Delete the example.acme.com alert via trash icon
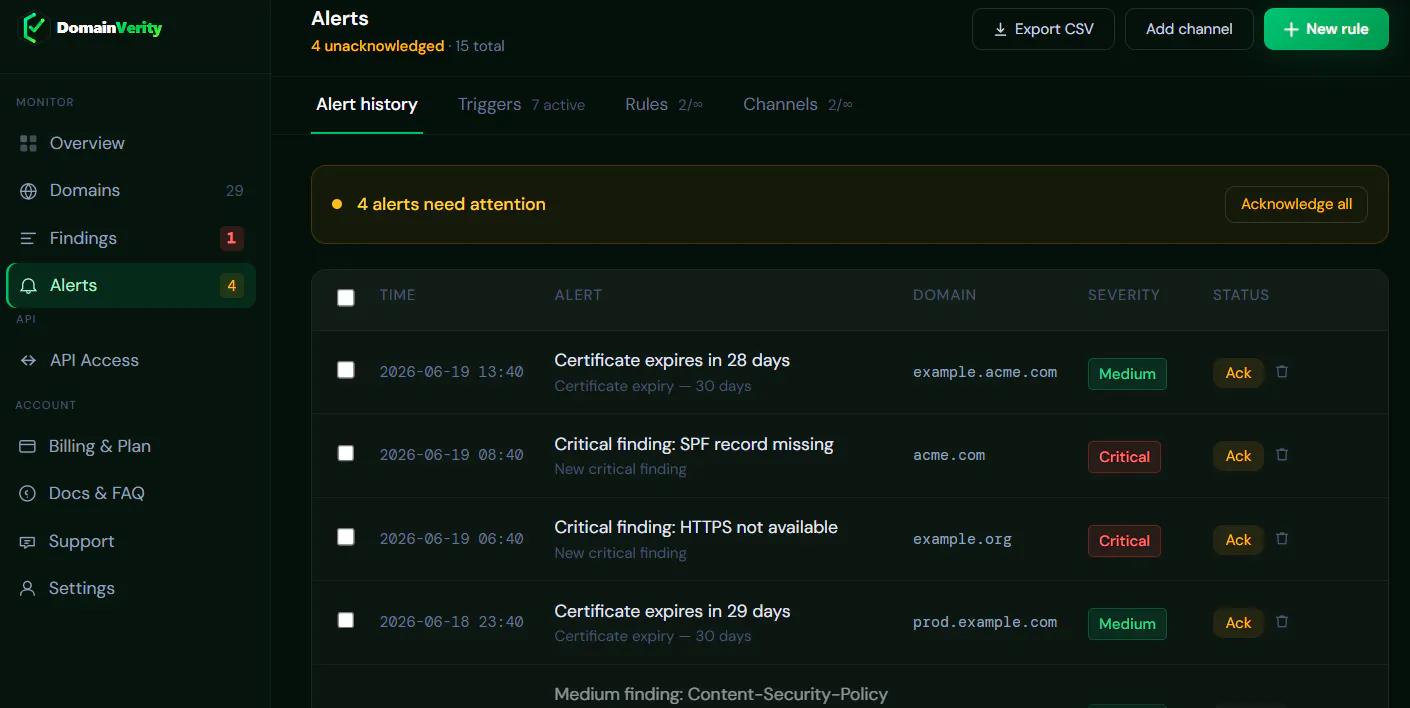 [1282, 371]
